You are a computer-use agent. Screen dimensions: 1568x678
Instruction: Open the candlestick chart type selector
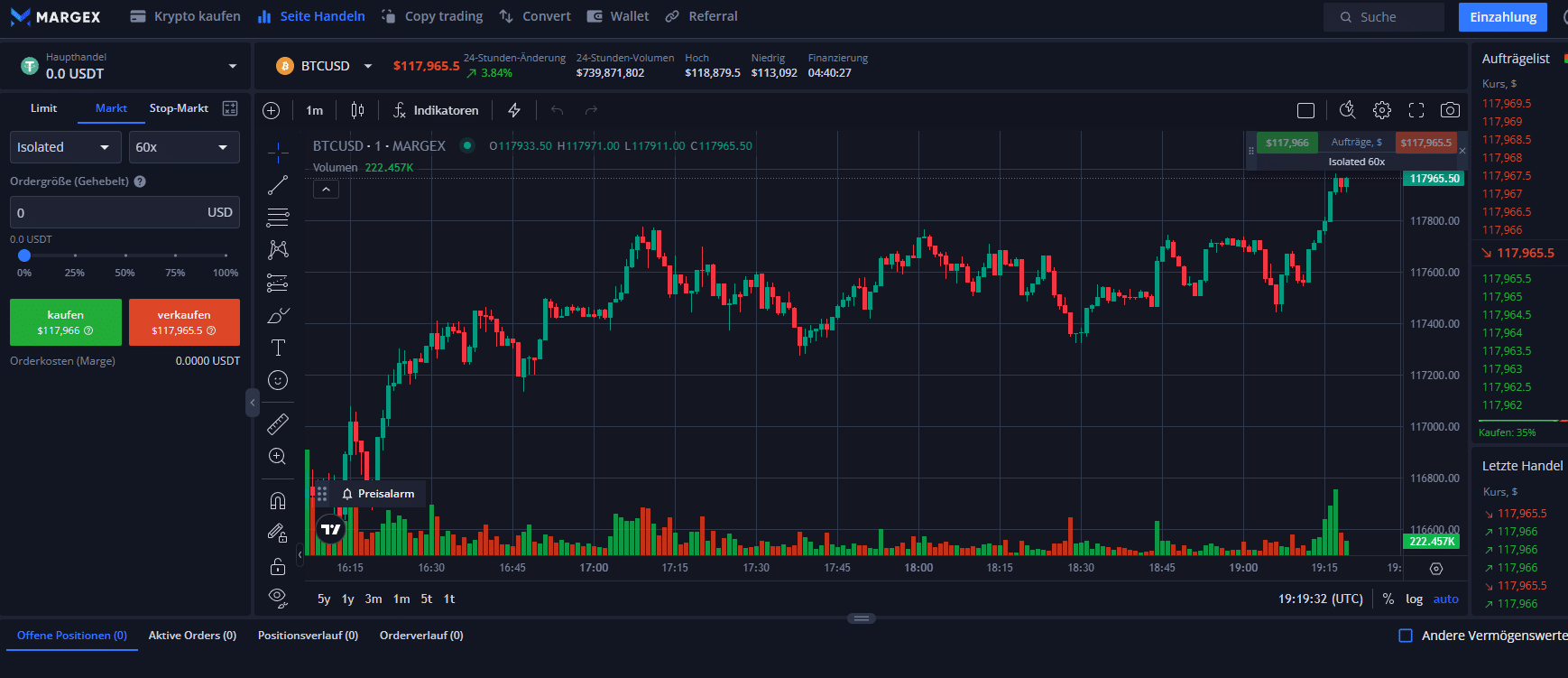[357, 110]
